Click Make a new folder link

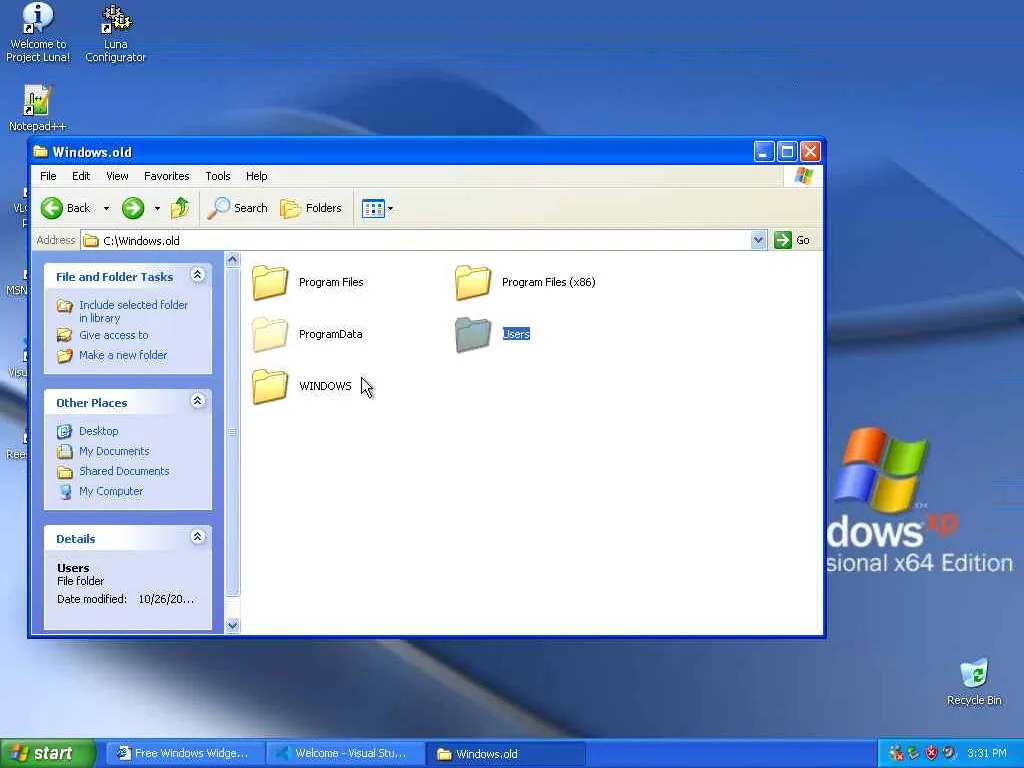pyautogui.click(x=123, y=355)
